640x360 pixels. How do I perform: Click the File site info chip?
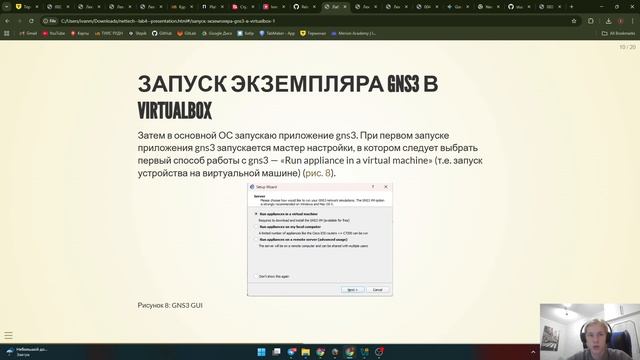[x=50, y=21]
